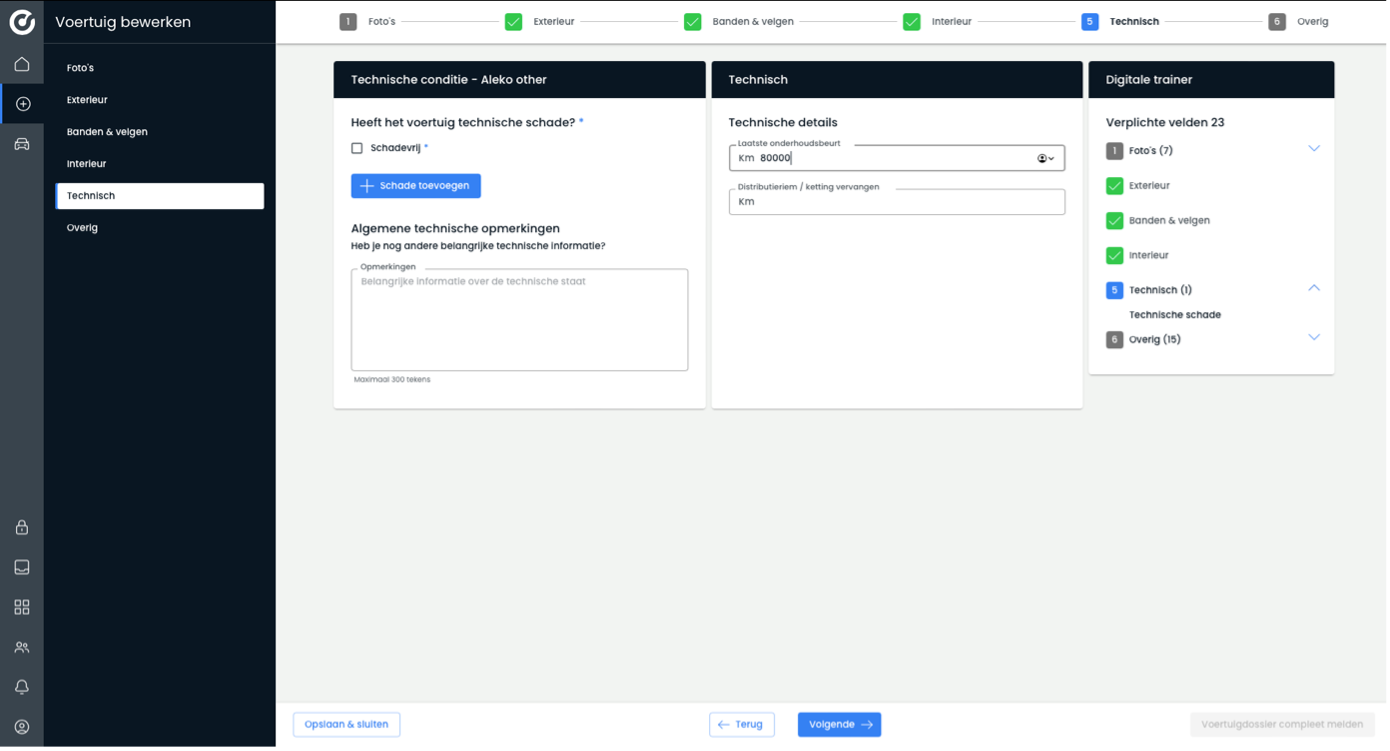Click Banden & velgen check in Digitale trainer

1115,221
